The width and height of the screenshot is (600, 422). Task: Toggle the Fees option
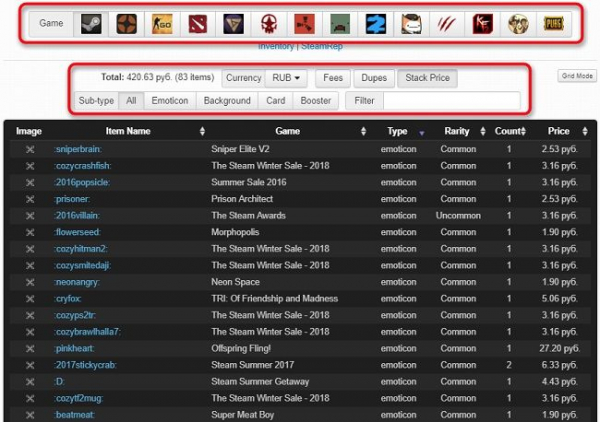tap(333, 78)
